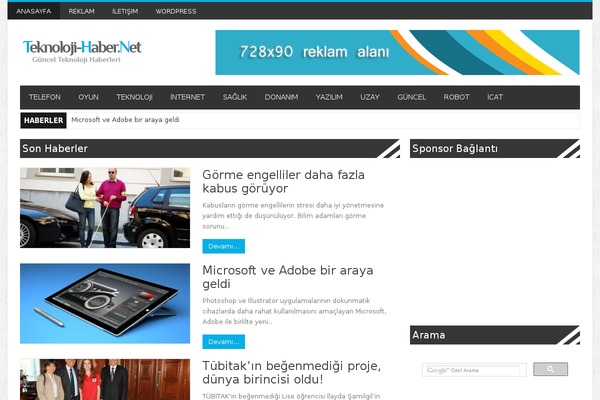The image size is (600, 400).
Task: Open the İCAT category
Action: tap(495, 97)
